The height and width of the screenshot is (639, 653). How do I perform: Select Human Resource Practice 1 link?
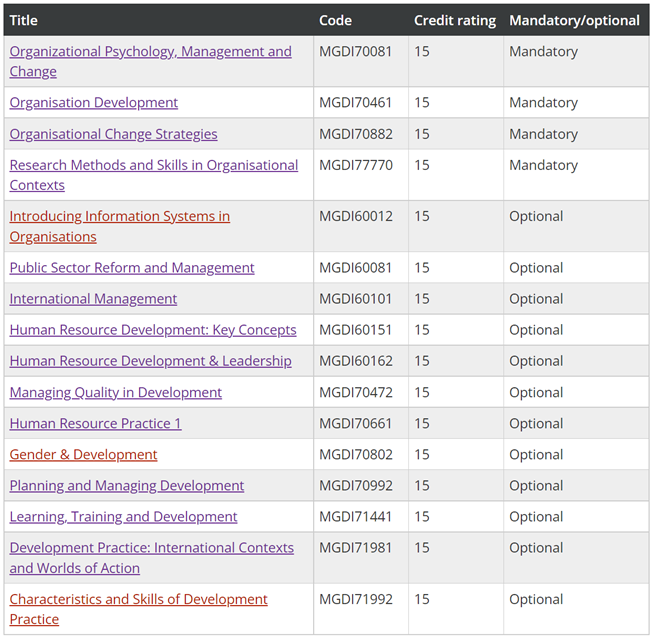click(x=95, y=424)
